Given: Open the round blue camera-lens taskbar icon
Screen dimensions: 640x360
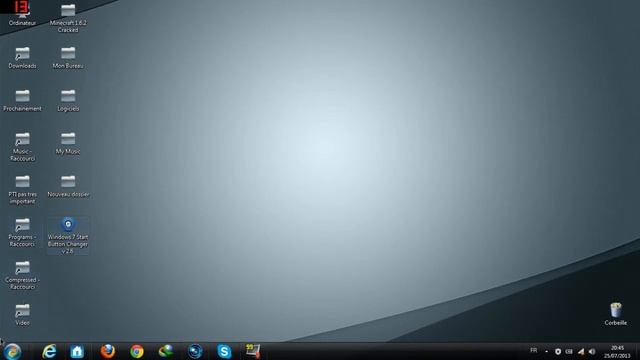Looking at the screenshot, I should pyautogui.click(x=195, y=351).
